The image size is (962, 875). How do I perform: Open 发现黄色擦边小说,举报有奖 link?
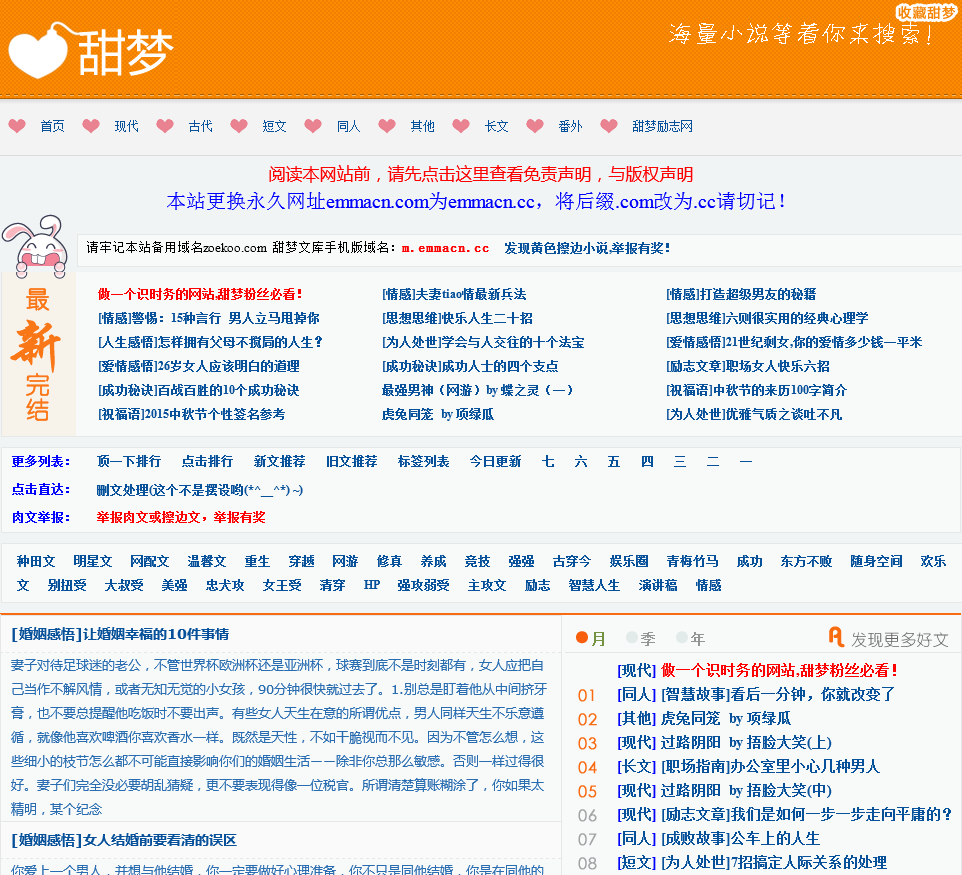pos(587,248)
